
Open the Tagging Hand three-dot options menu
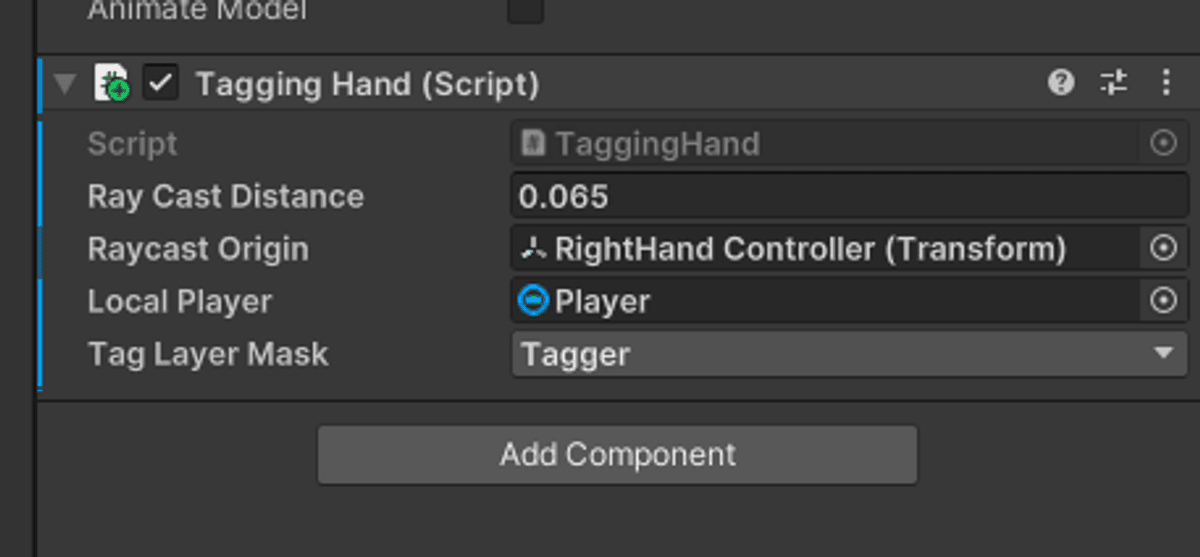(x=1166, y=83)
